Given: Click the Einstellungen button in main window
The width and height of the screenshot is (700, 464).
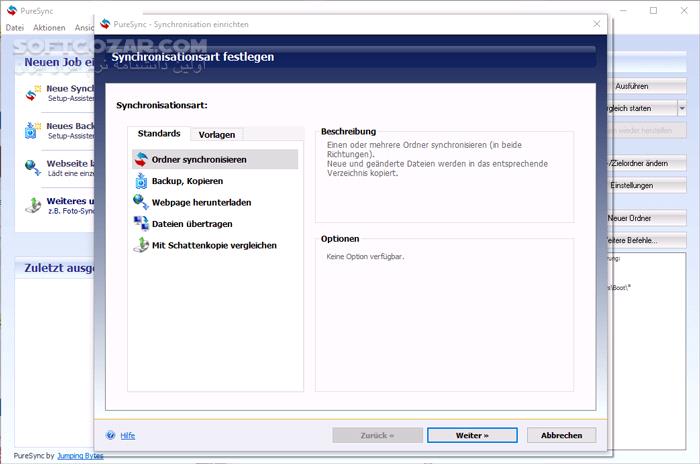Looking at the screenshot, I should [647, 185].
